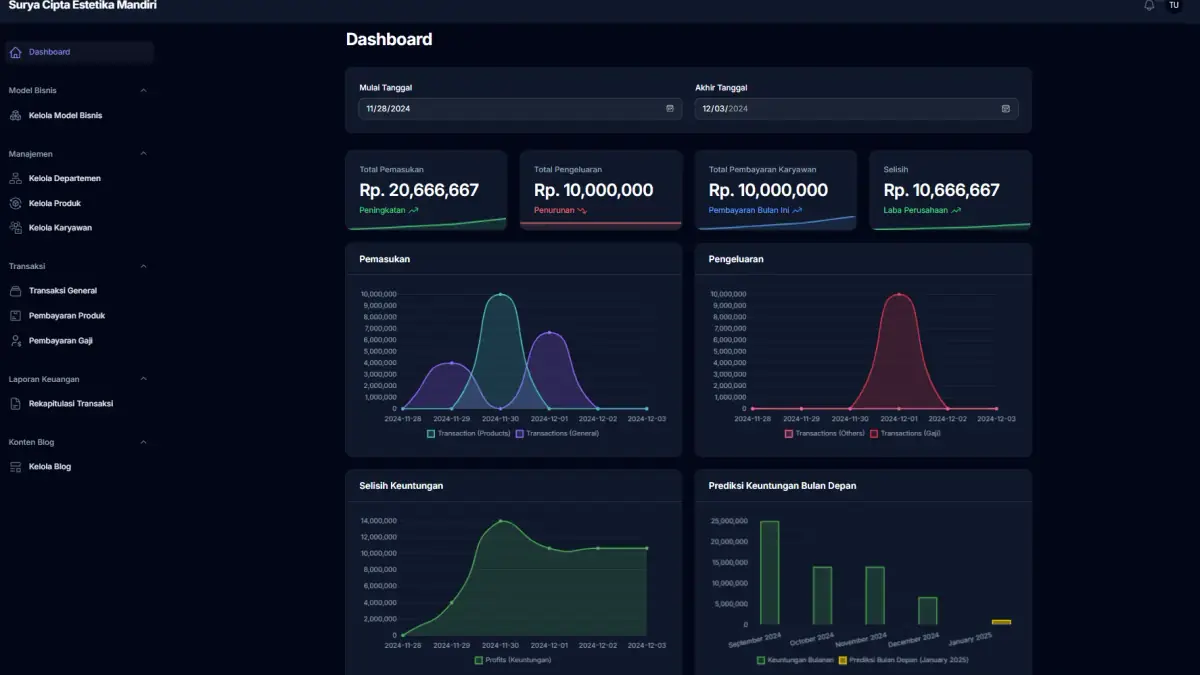The width and height of the screenshot is (1200, 675).
Task: Click the Pembayaran Gaji icon
Action: (x=15, y=340)
